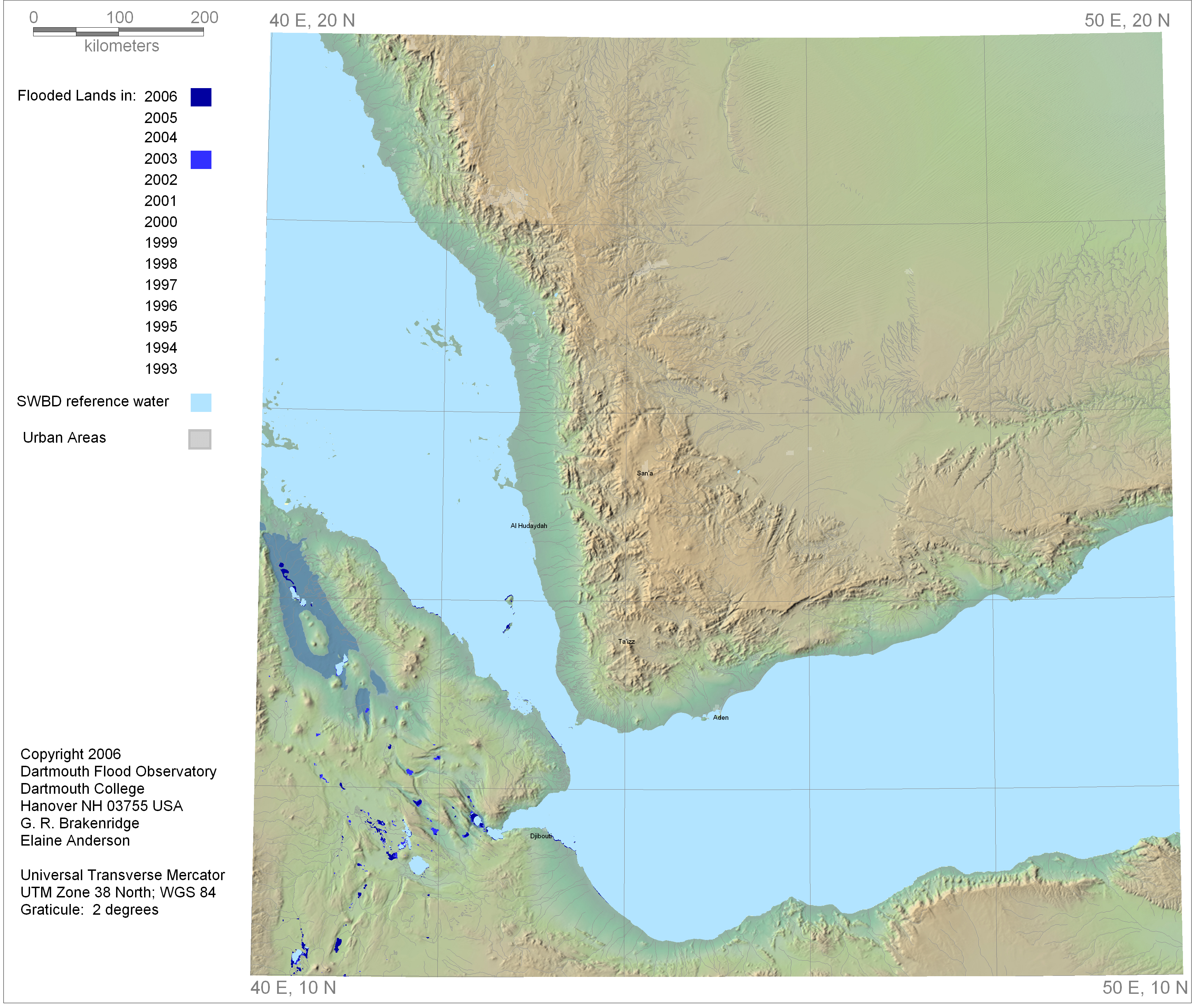Click the '40 E, 20 N' corner label
This screenshot has width=1194, height=1008.
(x=312, y=21)
